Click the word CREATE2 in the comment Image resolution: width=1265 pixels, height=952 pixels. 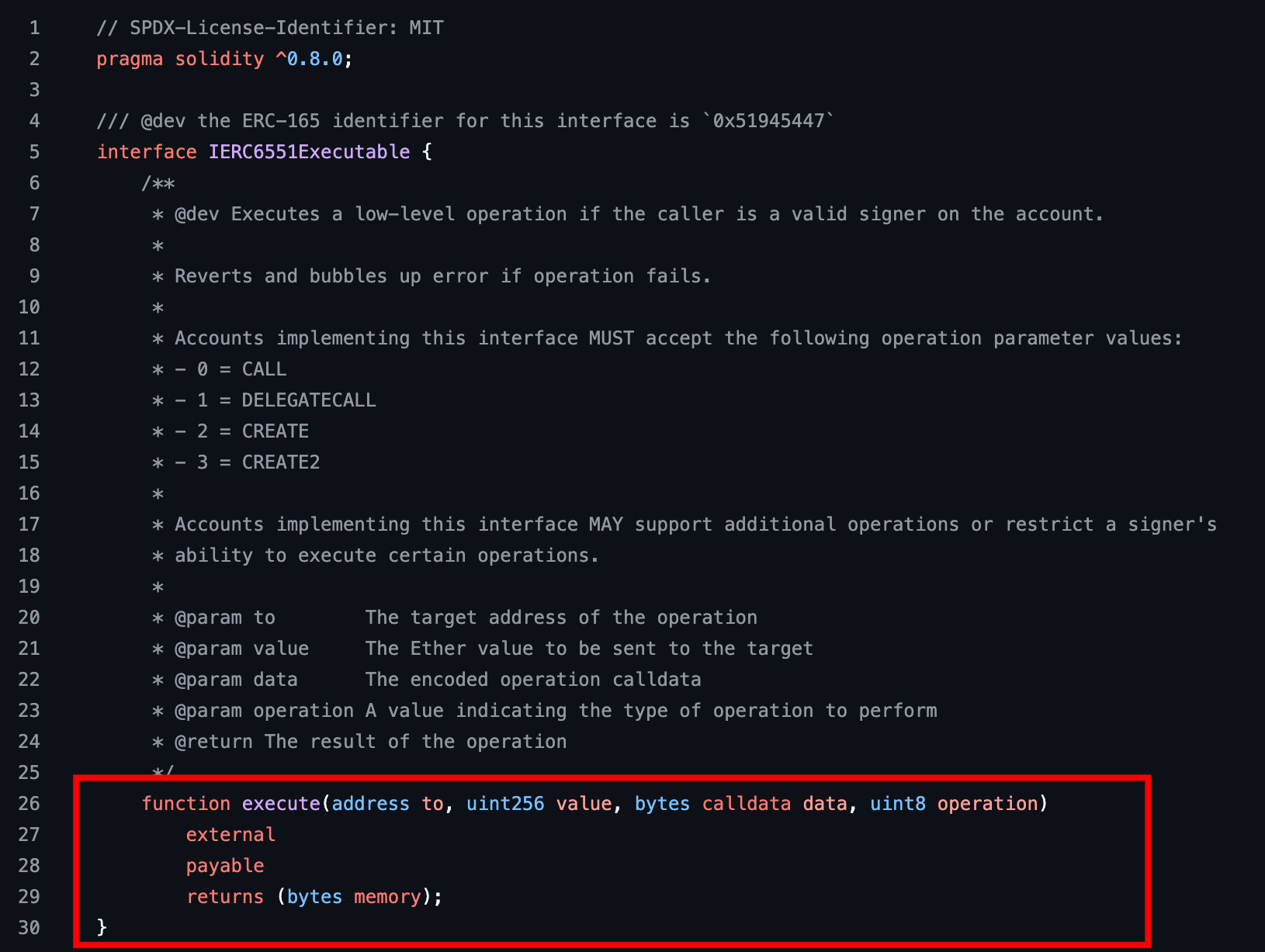(281, 462)
